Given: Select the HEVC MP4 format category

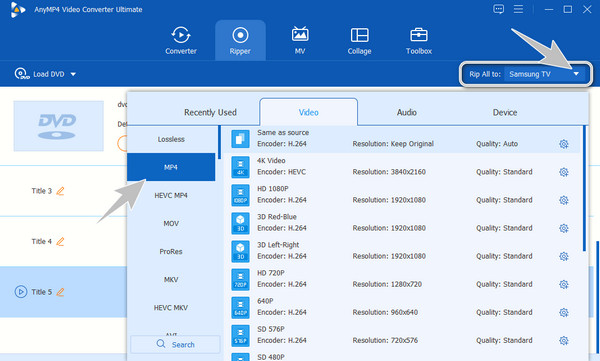Looking at the screenshot, I should [171, 195].
